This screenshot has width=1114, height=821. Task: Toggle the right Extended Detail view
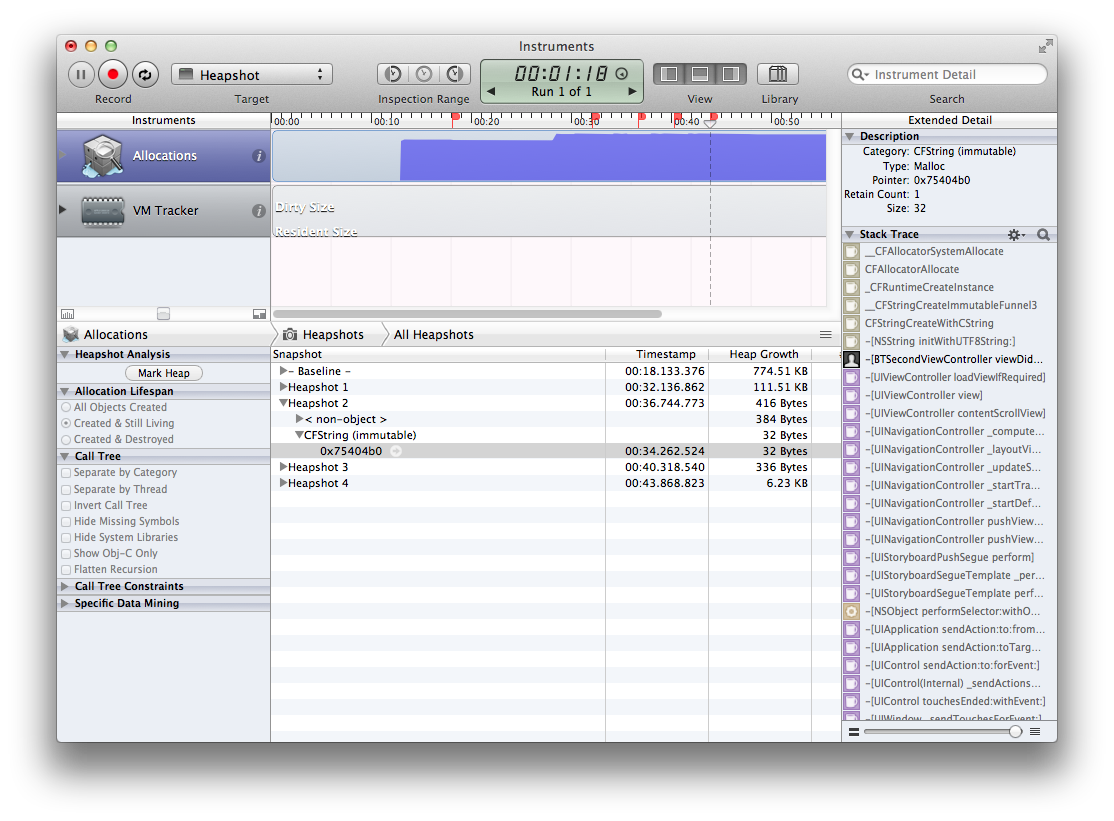(x=731, y=74)
